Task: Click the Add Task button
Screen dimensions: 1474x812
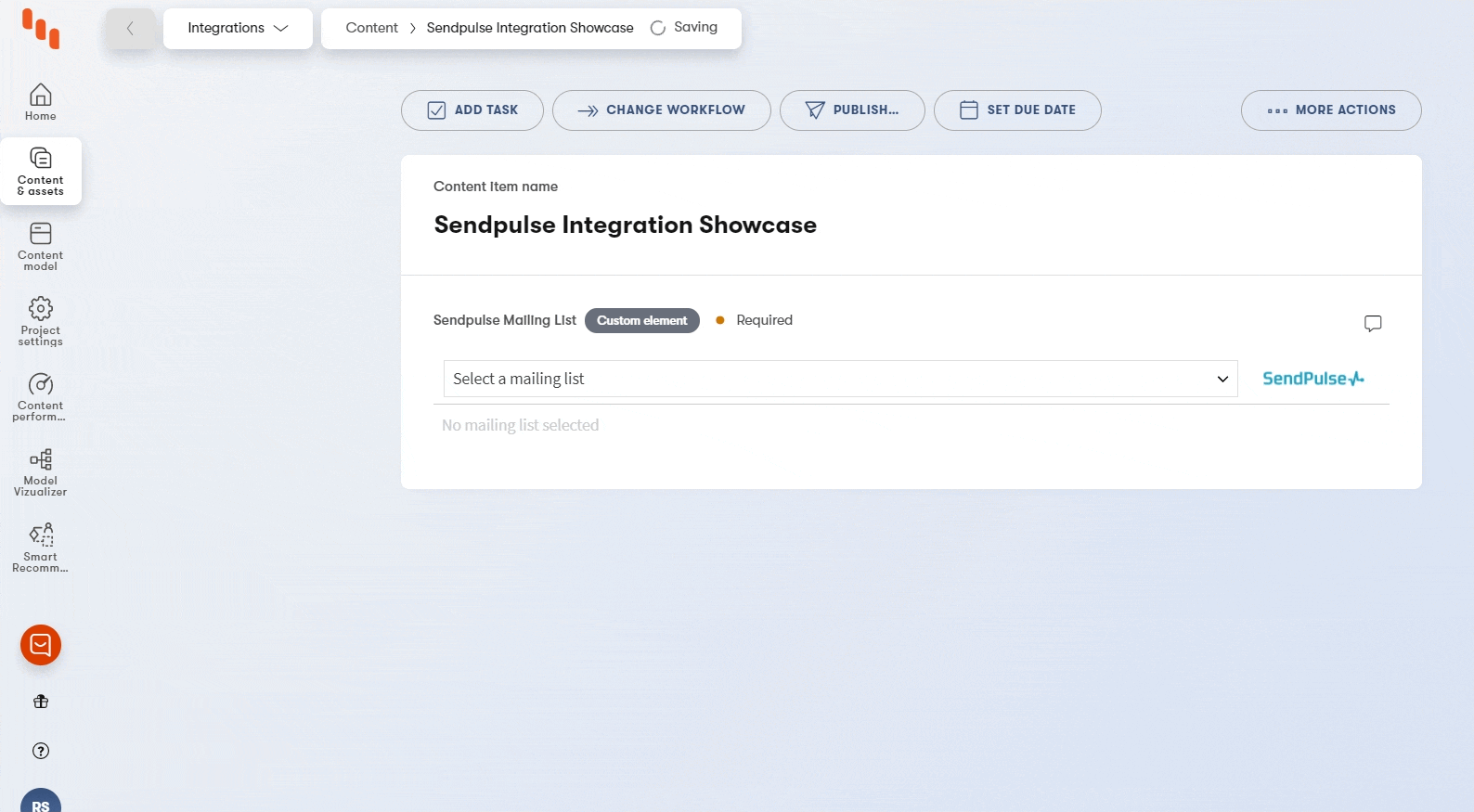Action: point(472,110)
